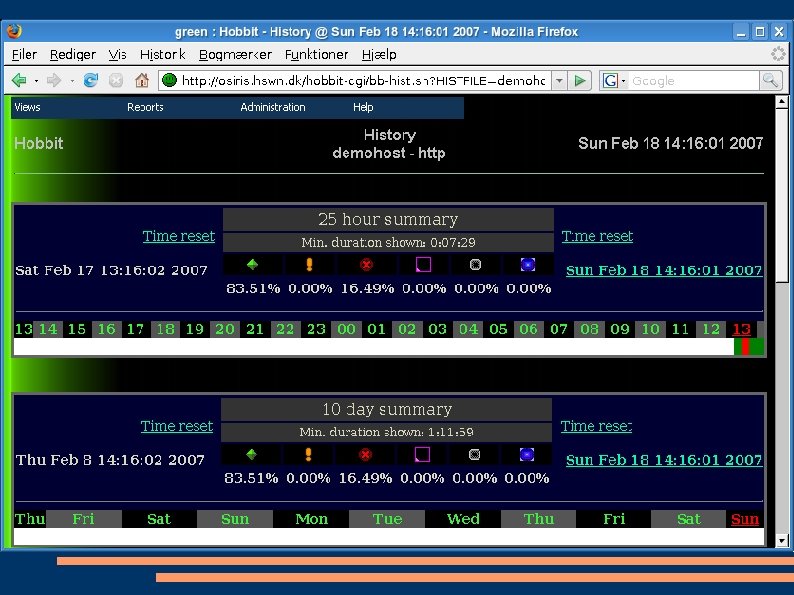The width and height of the screenshot is (794, 595).
Task: Click left Time reset link in 10 day summary
Action: click(x=177, y=426)
